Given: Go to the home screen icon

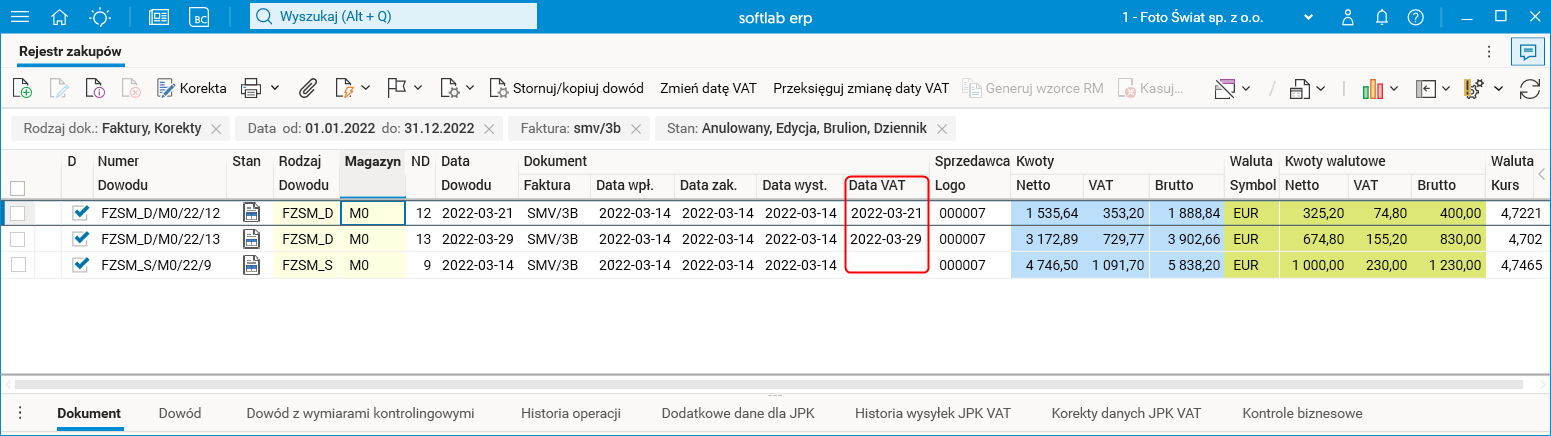Looking at the screenshot, I should click(59, 17).
